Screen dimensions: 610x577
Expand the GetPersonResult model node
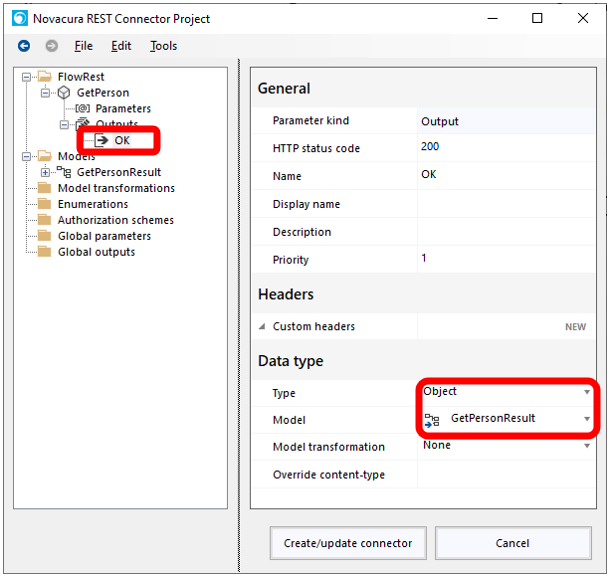(46, 172)
